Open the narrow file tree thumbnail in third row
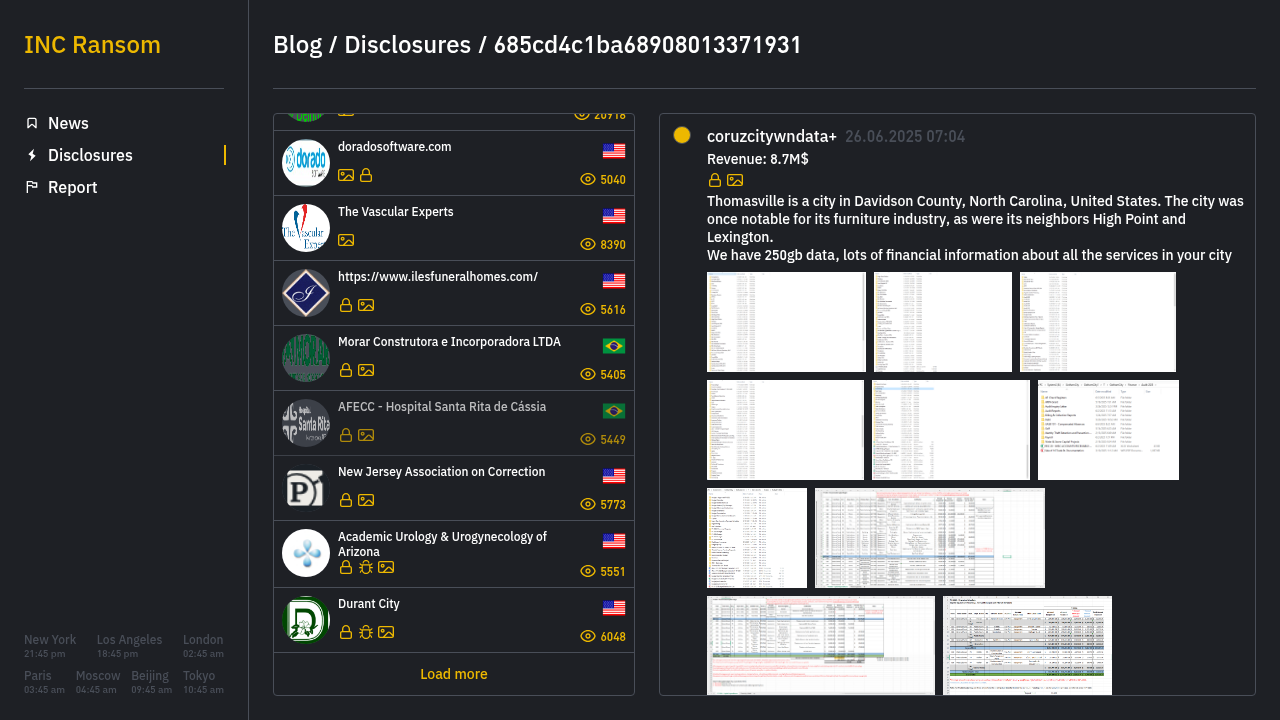The image size is (1280, 720). (x=757, y=538)
